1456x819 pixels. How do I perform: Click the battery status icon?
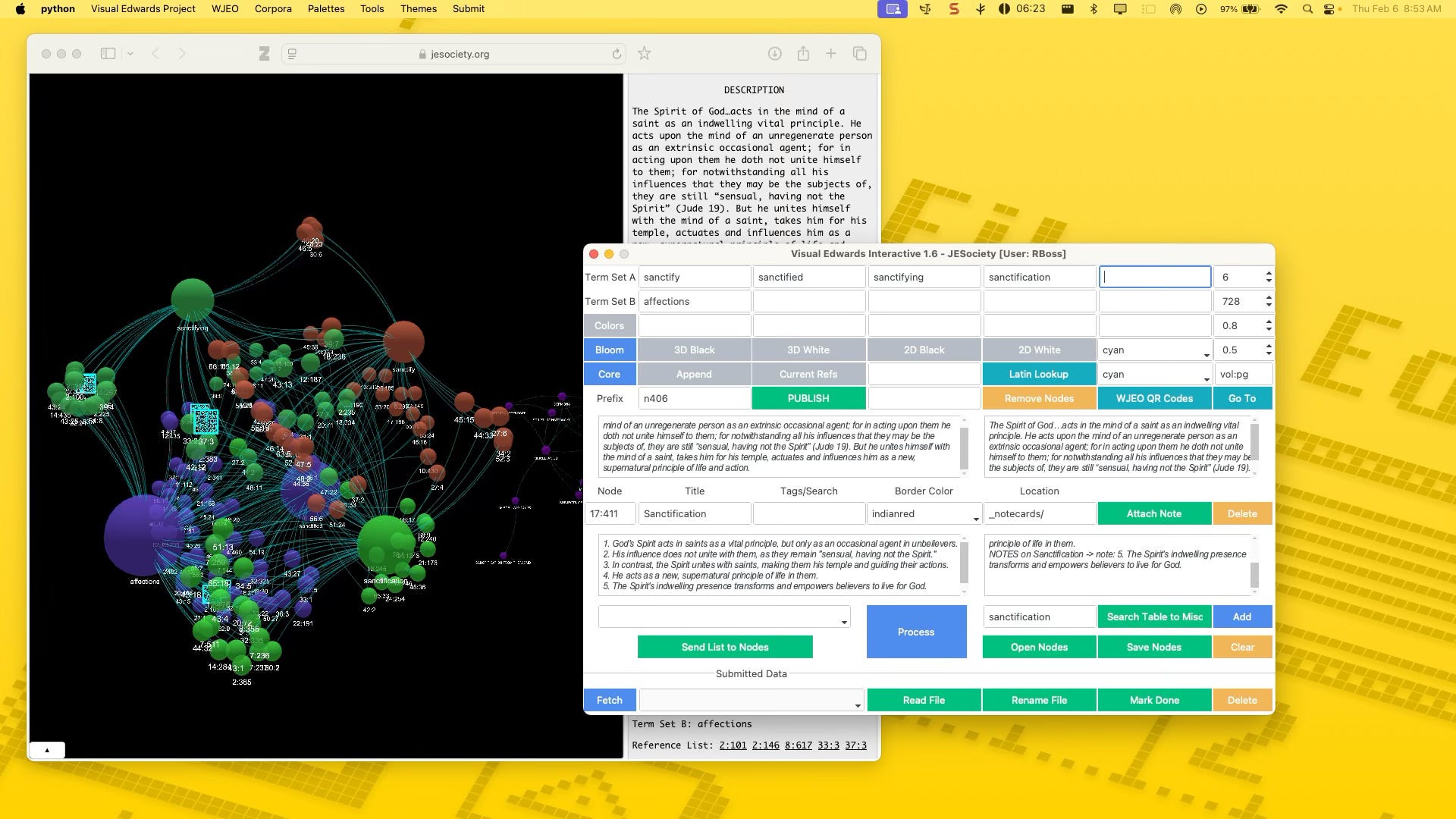point(1250,9)
